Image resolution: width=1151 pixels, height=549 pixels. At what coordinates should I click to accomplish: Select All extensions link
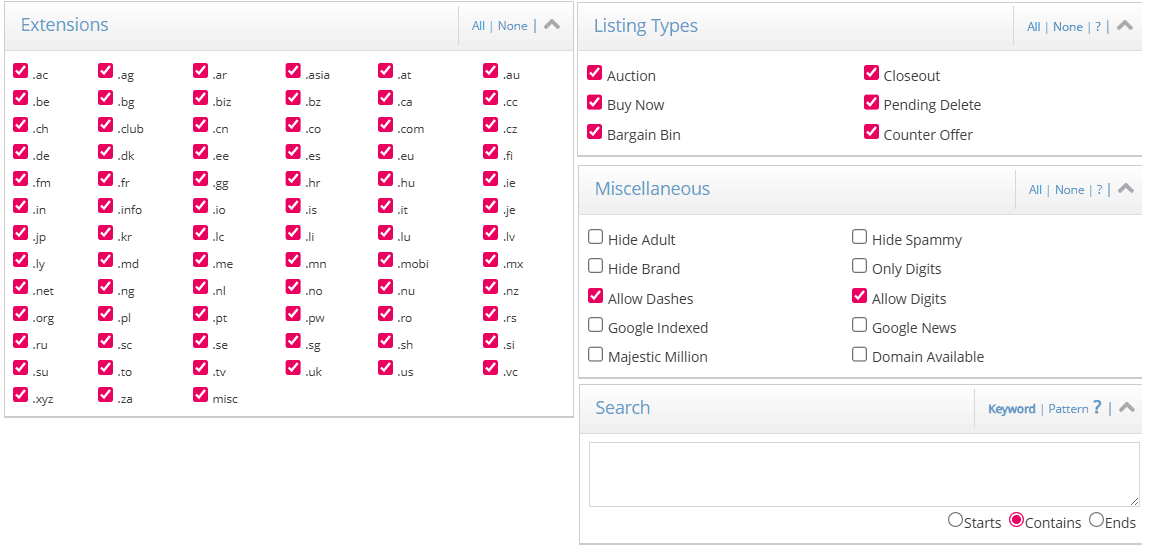(478, 26)
